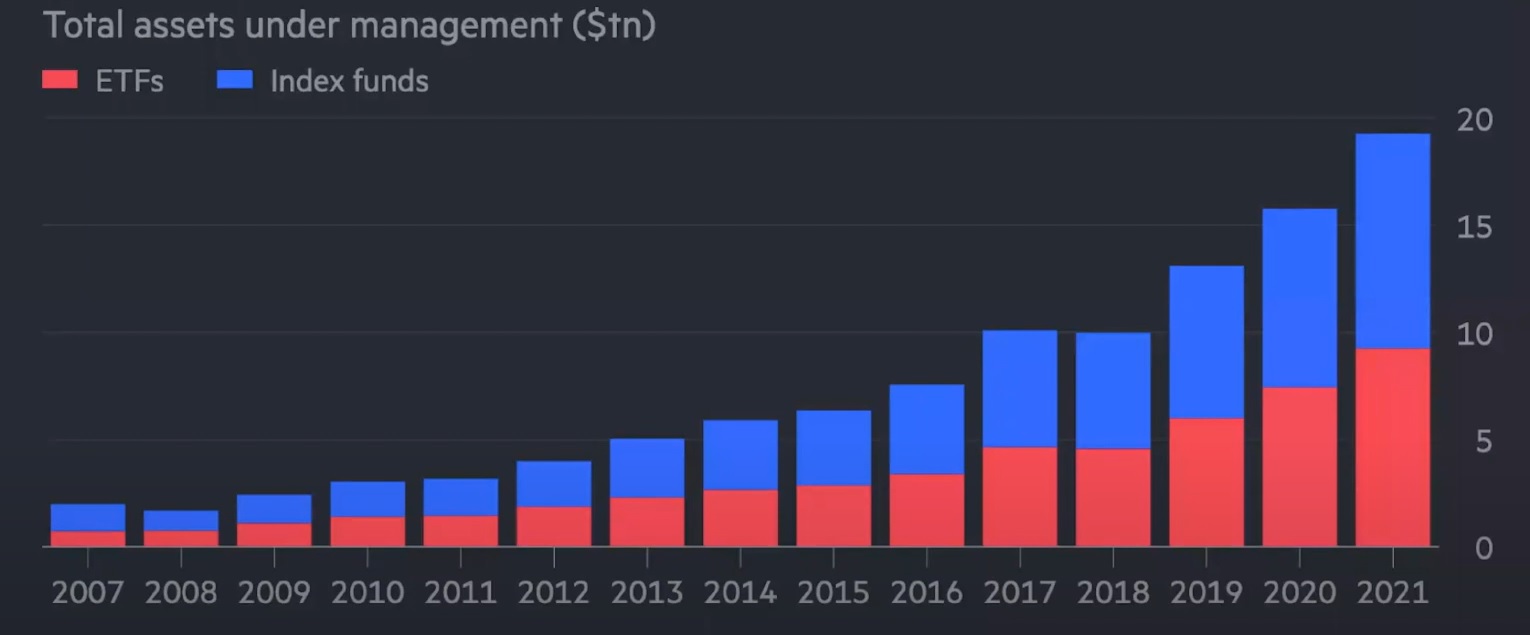Viewport: 1530px width, 635px height.
Task: Click the red ETFs segment for 2008
Action: click(x=181, y=539)
